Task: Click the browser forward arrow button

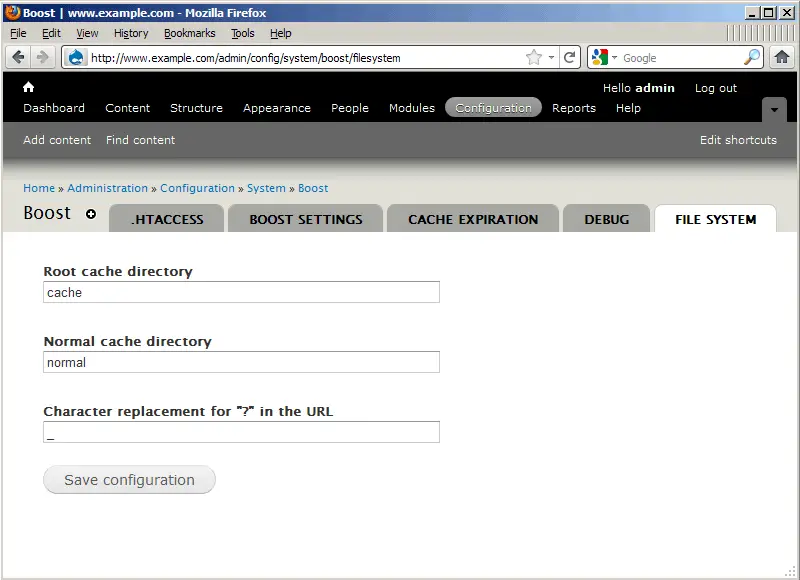Action: (x=42, y=57)
